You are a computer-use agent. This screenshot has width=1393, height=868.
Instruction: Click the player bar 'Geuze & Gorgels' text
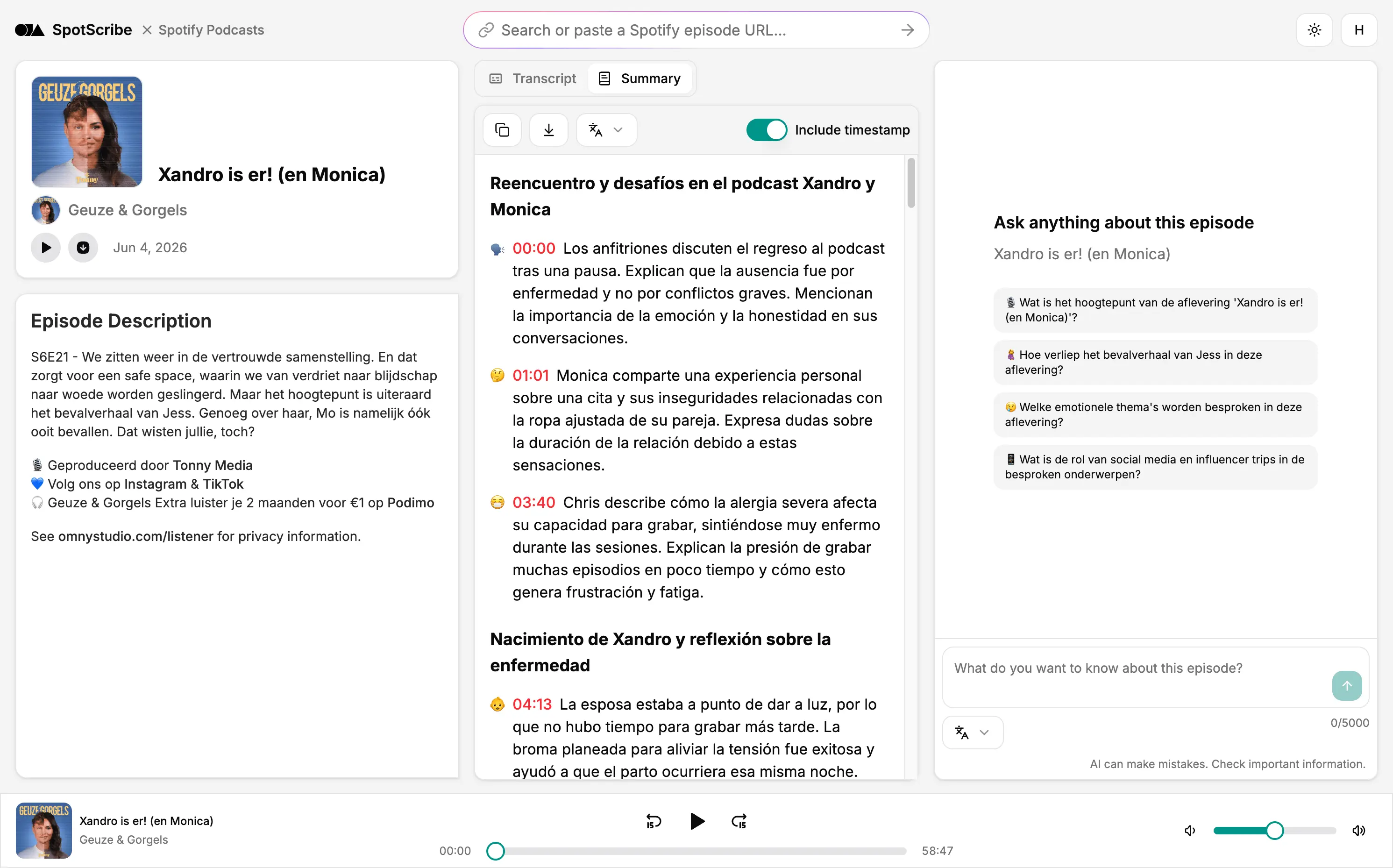[123, 840]
